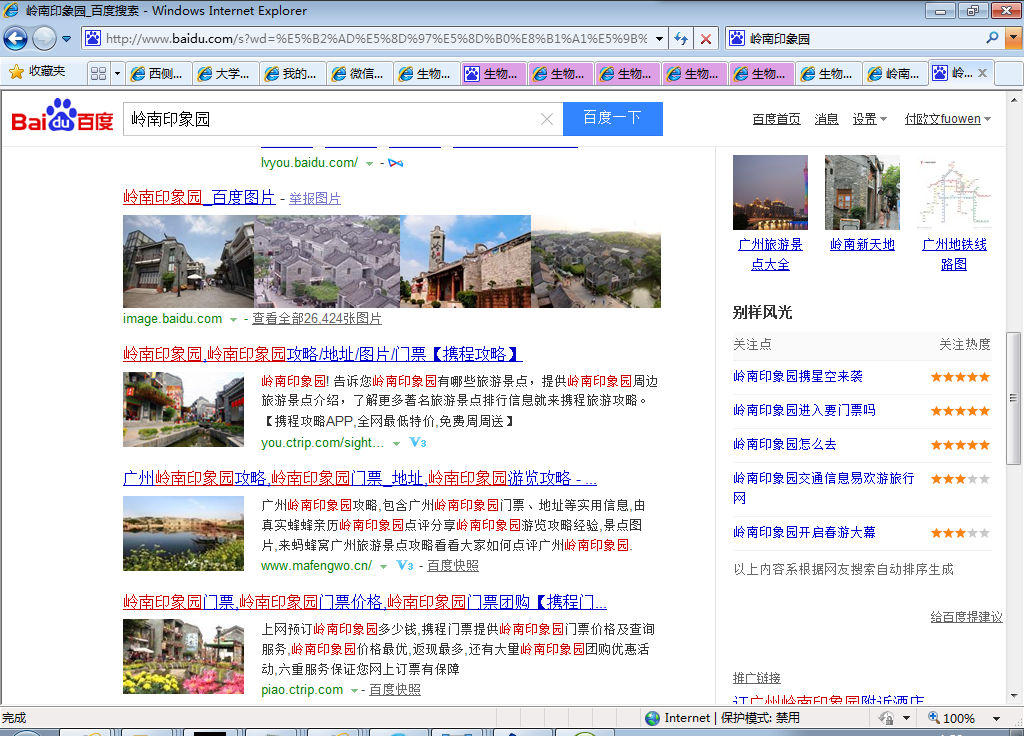
Task: Click the refresh icon beside the address bar
Action: click(681, 39)
